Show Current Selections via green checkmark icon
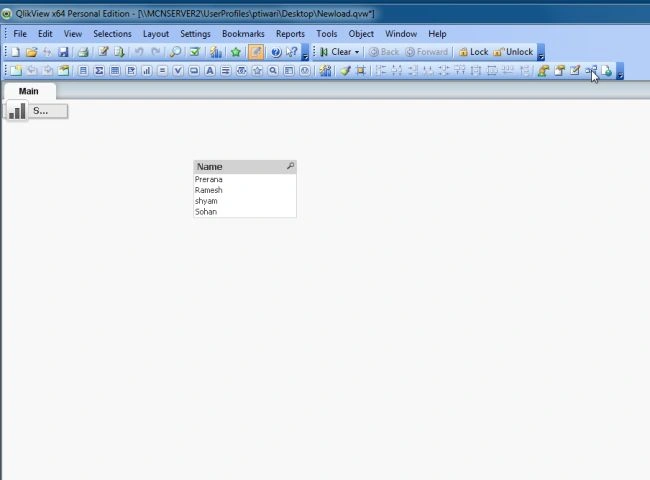The image size is (650, 480). [x=194, y=52]
